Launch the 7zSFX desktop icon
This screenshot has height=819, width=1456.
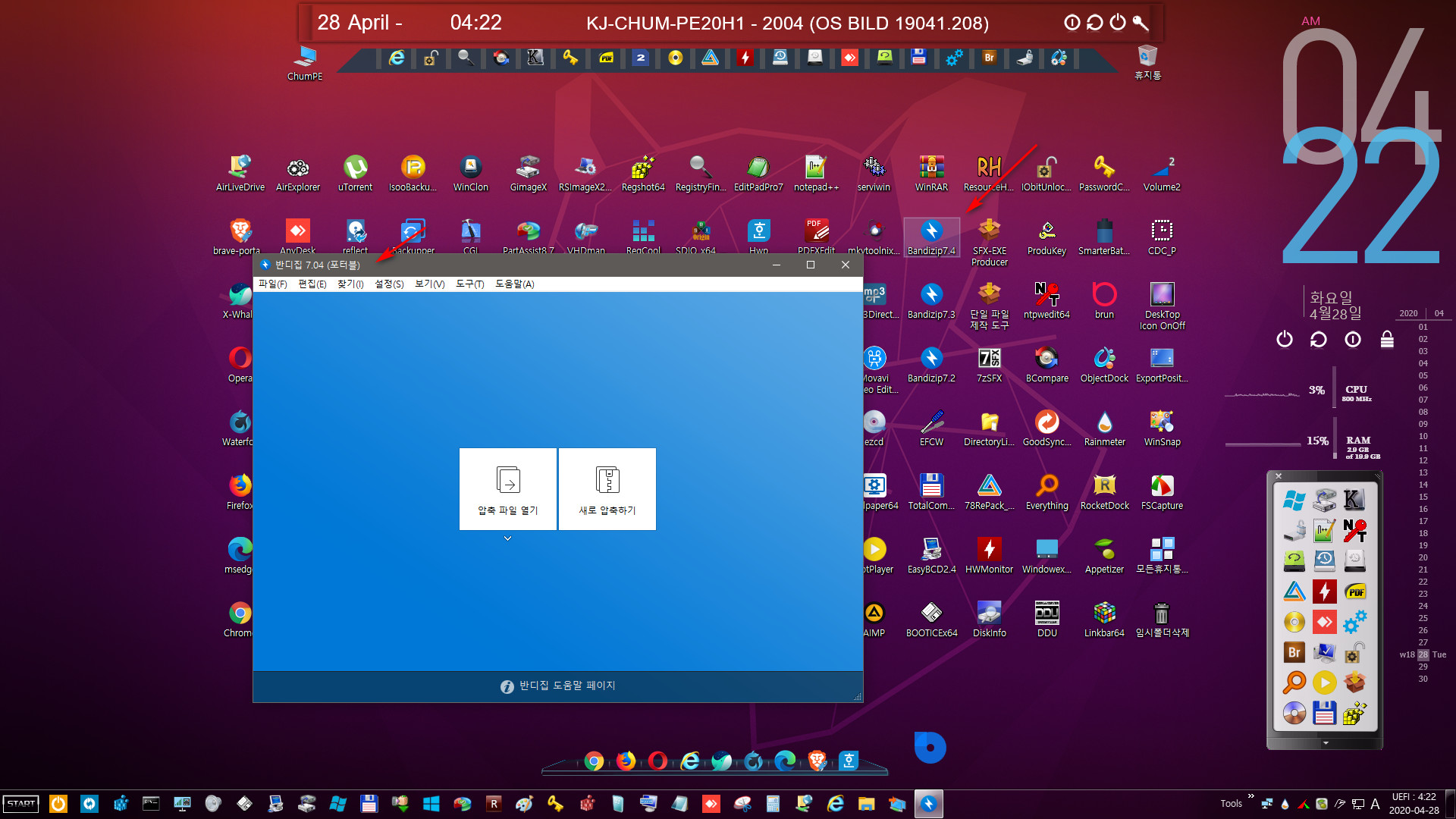(x=989, y=364)
